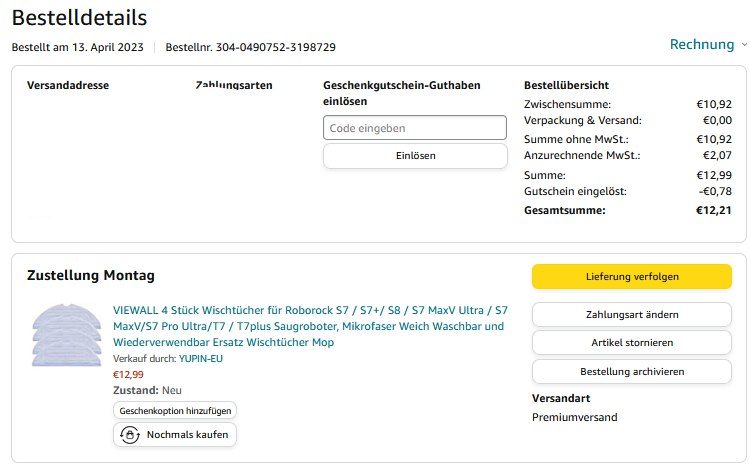The height and width of the screenshot is (471, 750).
Task: Open the Rechnung invoice link
Action: tap(702, 44)
